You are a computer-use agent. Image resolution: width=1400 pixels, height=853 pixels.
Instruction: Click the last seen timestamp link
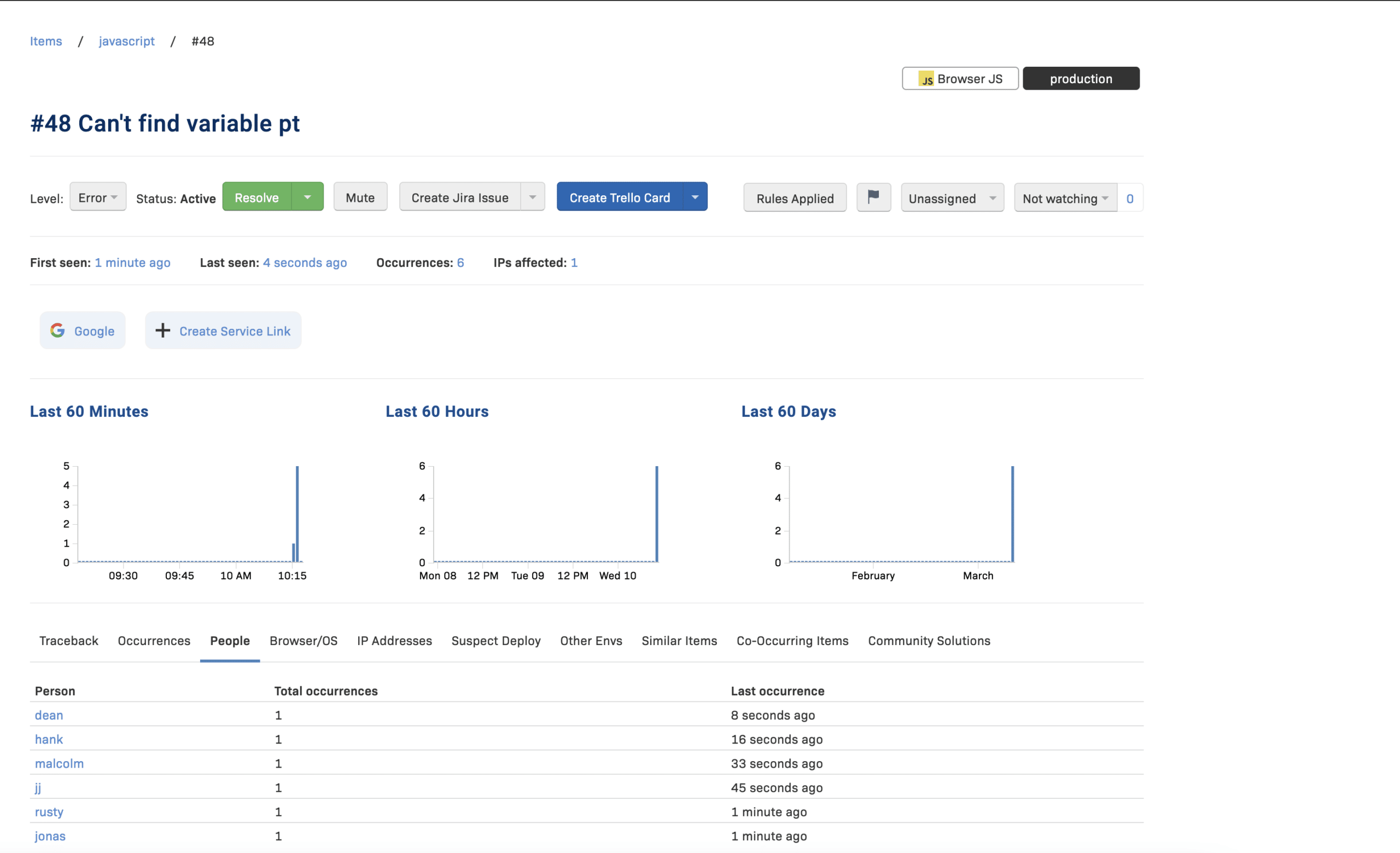click(x=305, y=262)
